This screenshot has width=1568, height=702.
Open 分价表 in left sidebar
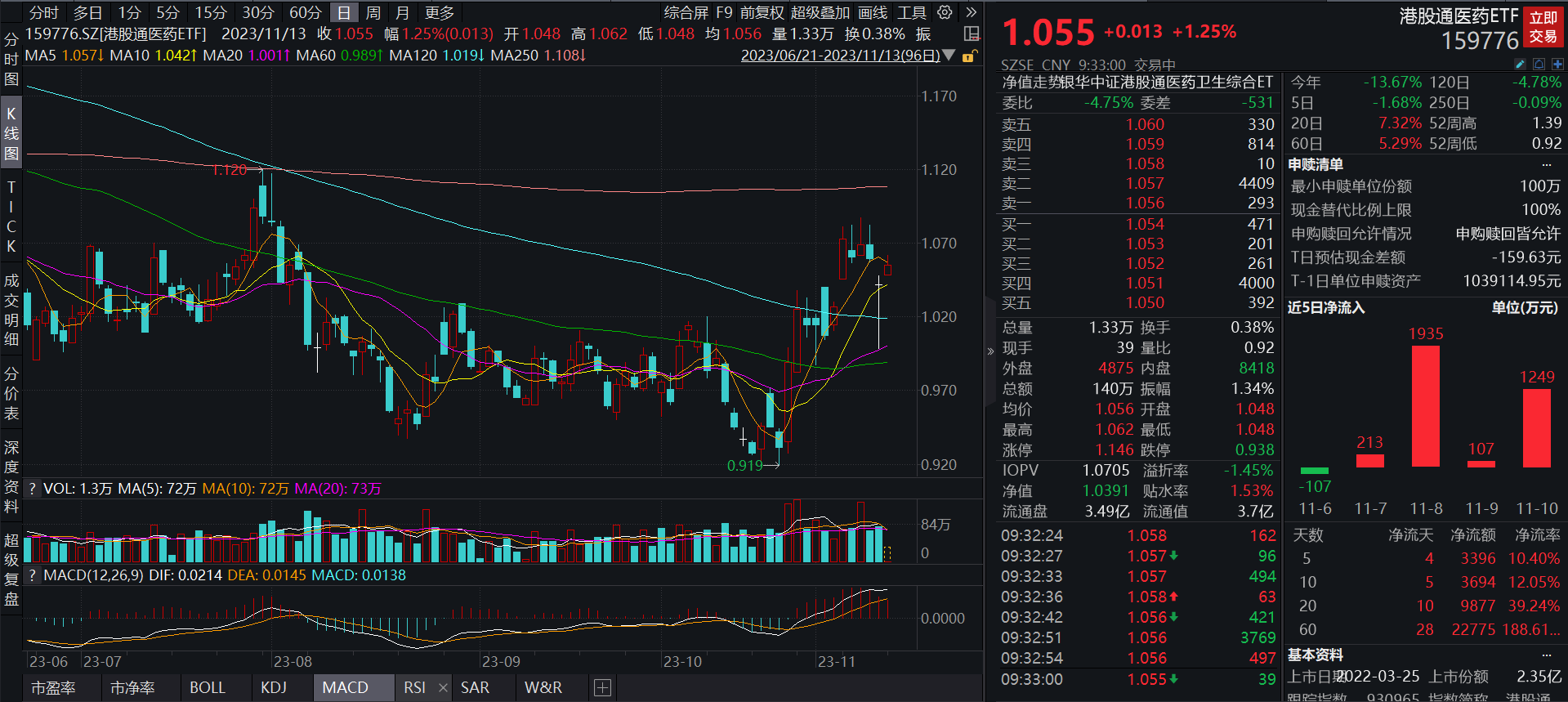11,393
